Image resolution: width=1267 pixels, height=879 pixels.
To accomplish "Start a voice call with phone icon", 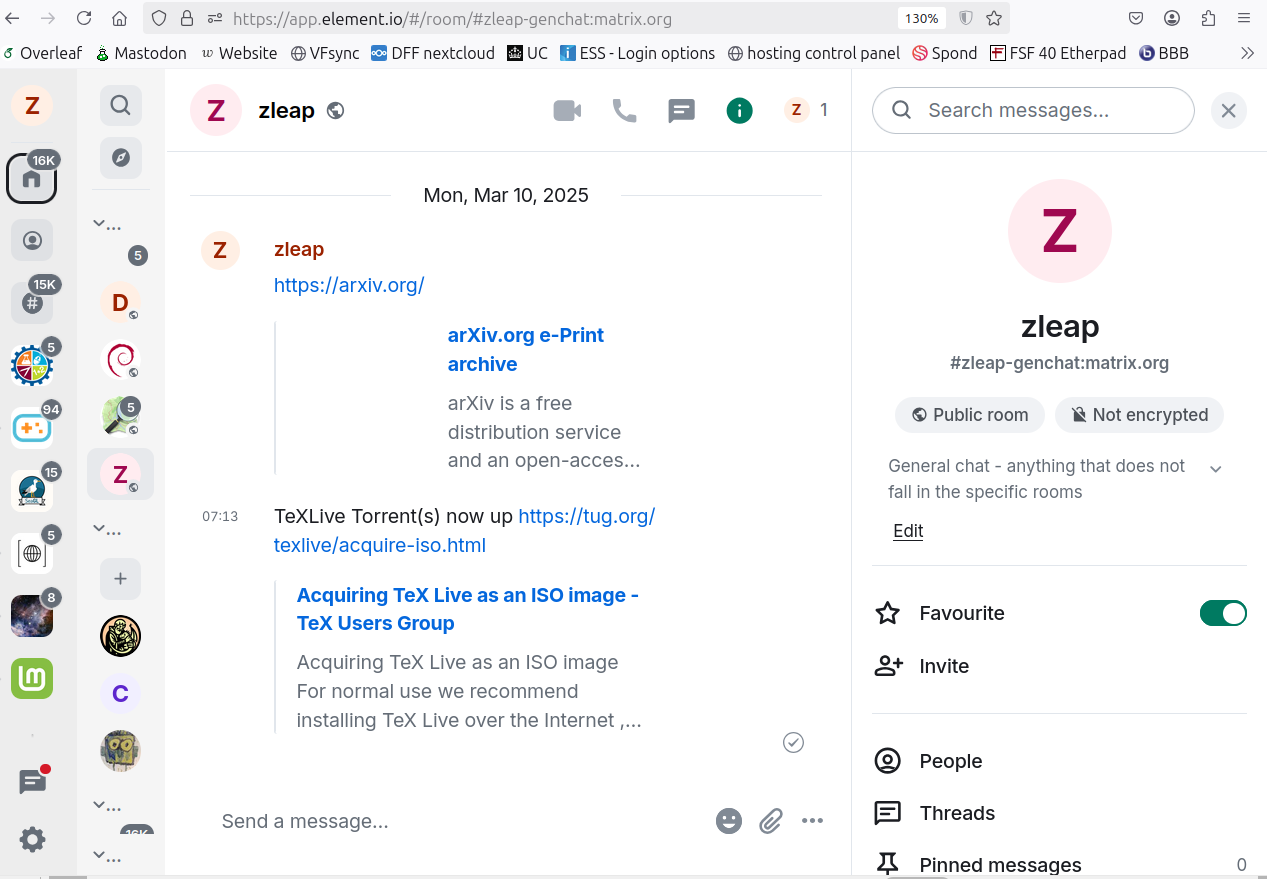I will click(624, 111).
